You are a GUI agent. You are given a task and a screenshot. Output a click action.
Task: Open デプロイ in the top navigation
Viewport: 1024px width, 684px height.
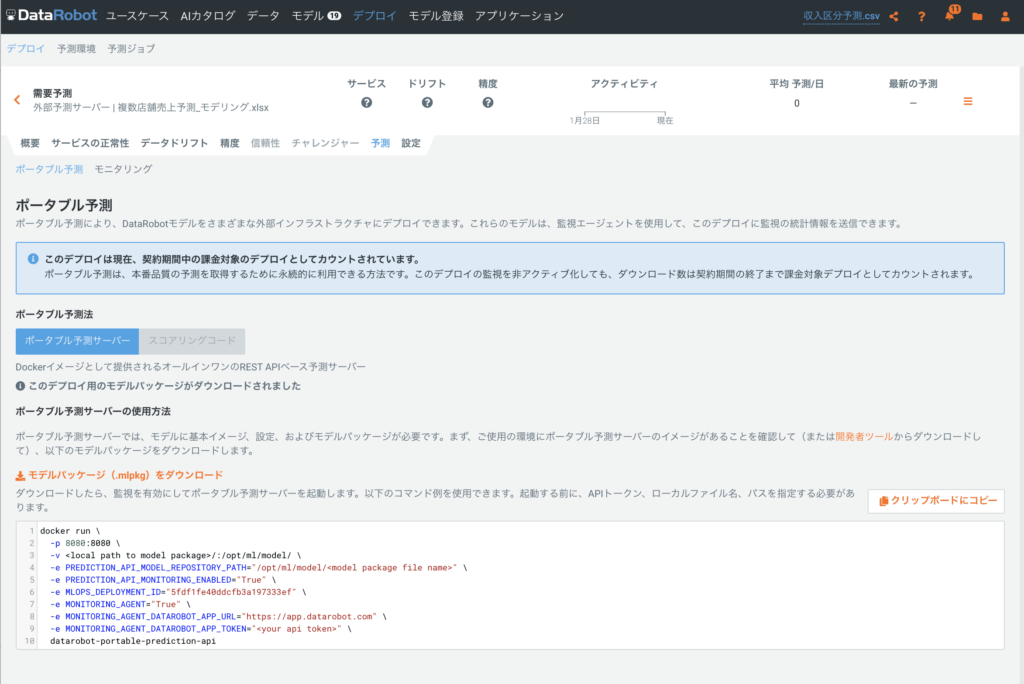coord(375,16)
